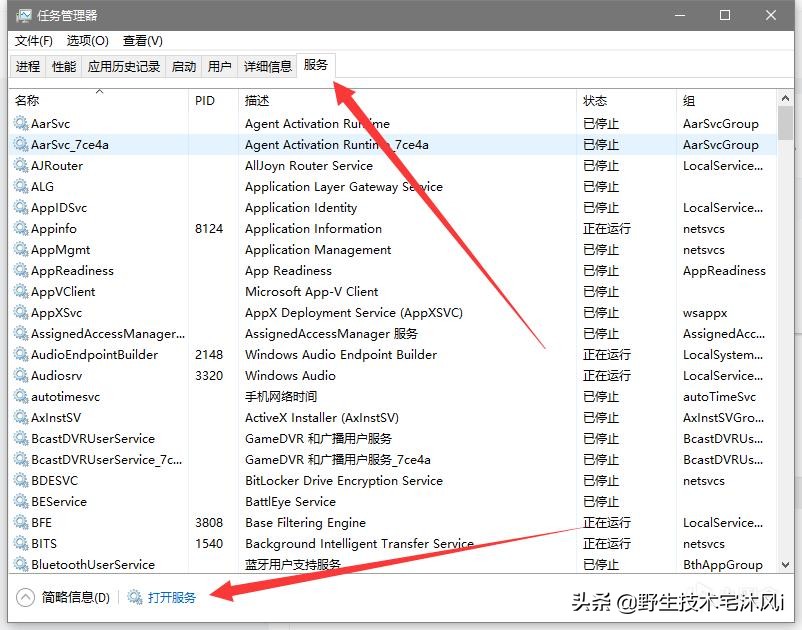
Task: Click the gear icon beside ALG service
Action: tap(20, 187)
